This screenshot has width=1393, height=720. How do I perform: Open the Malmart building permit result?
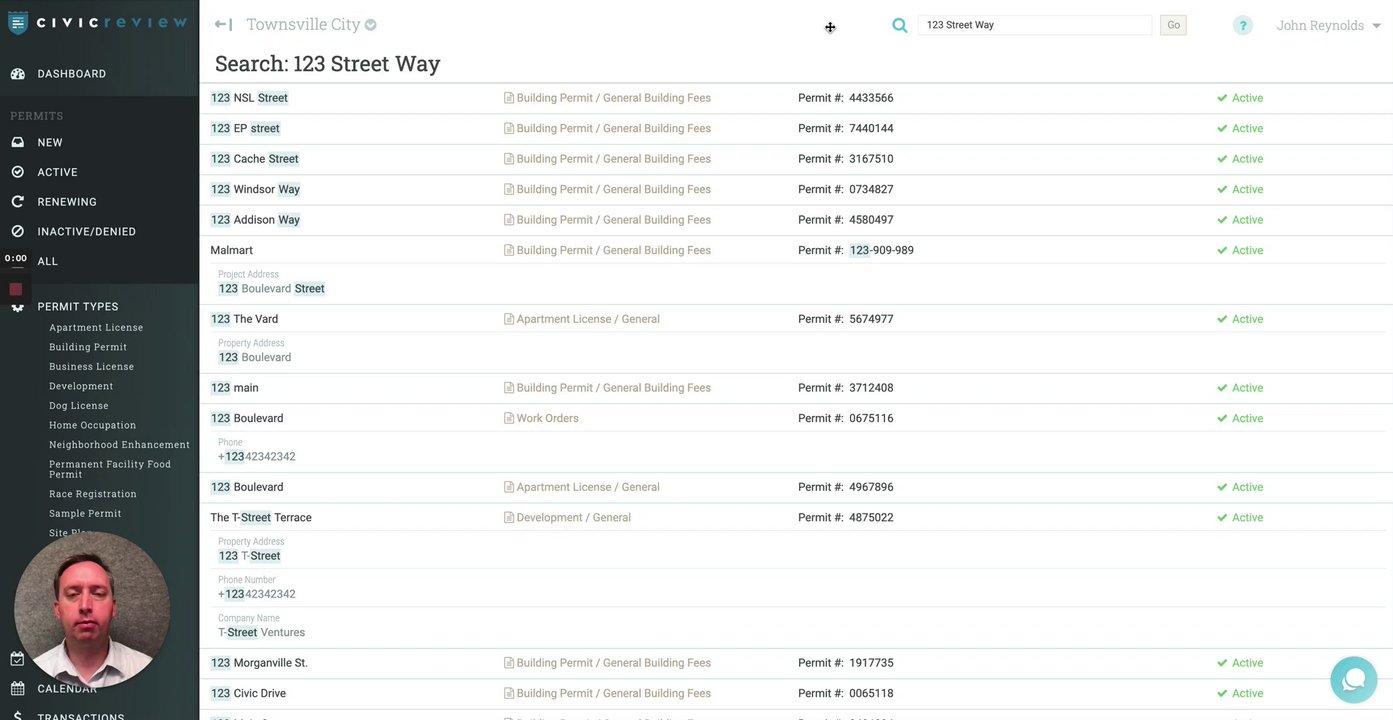click(232, 250)
